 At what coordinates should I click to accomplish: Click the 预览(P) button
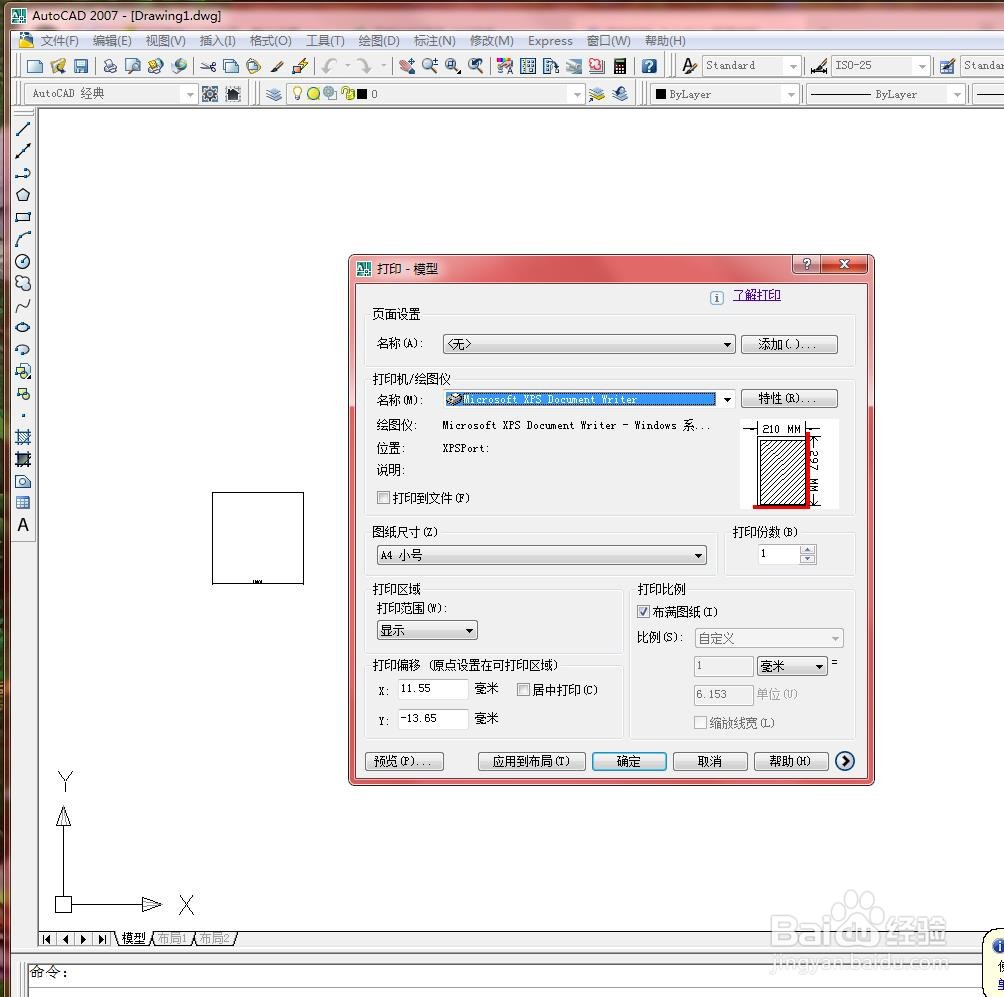(x=404, y=761)
